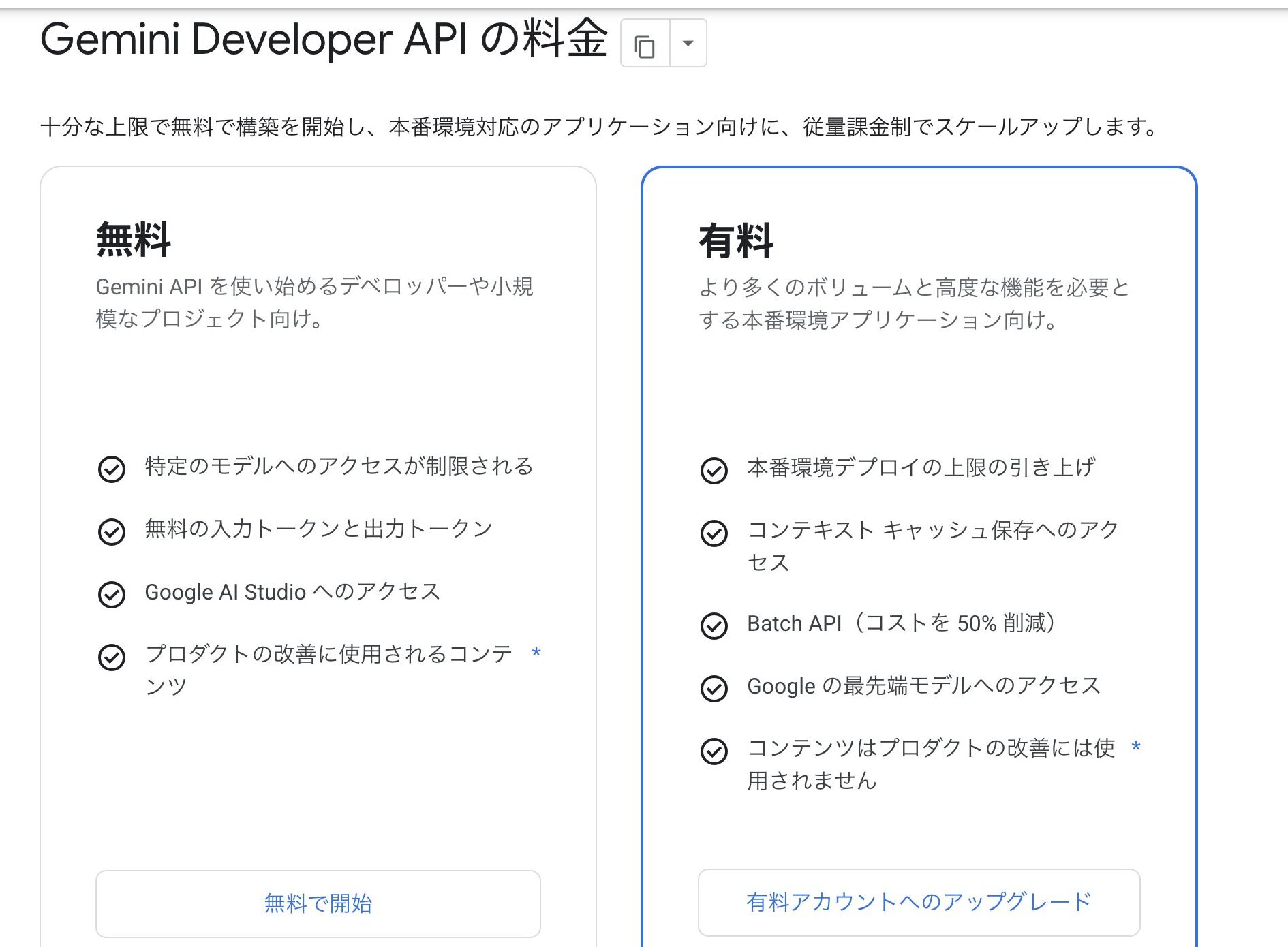Click the Gemini Developer API の料金 page title
The height and width of the screenshot is (947, 1288).
324,40
